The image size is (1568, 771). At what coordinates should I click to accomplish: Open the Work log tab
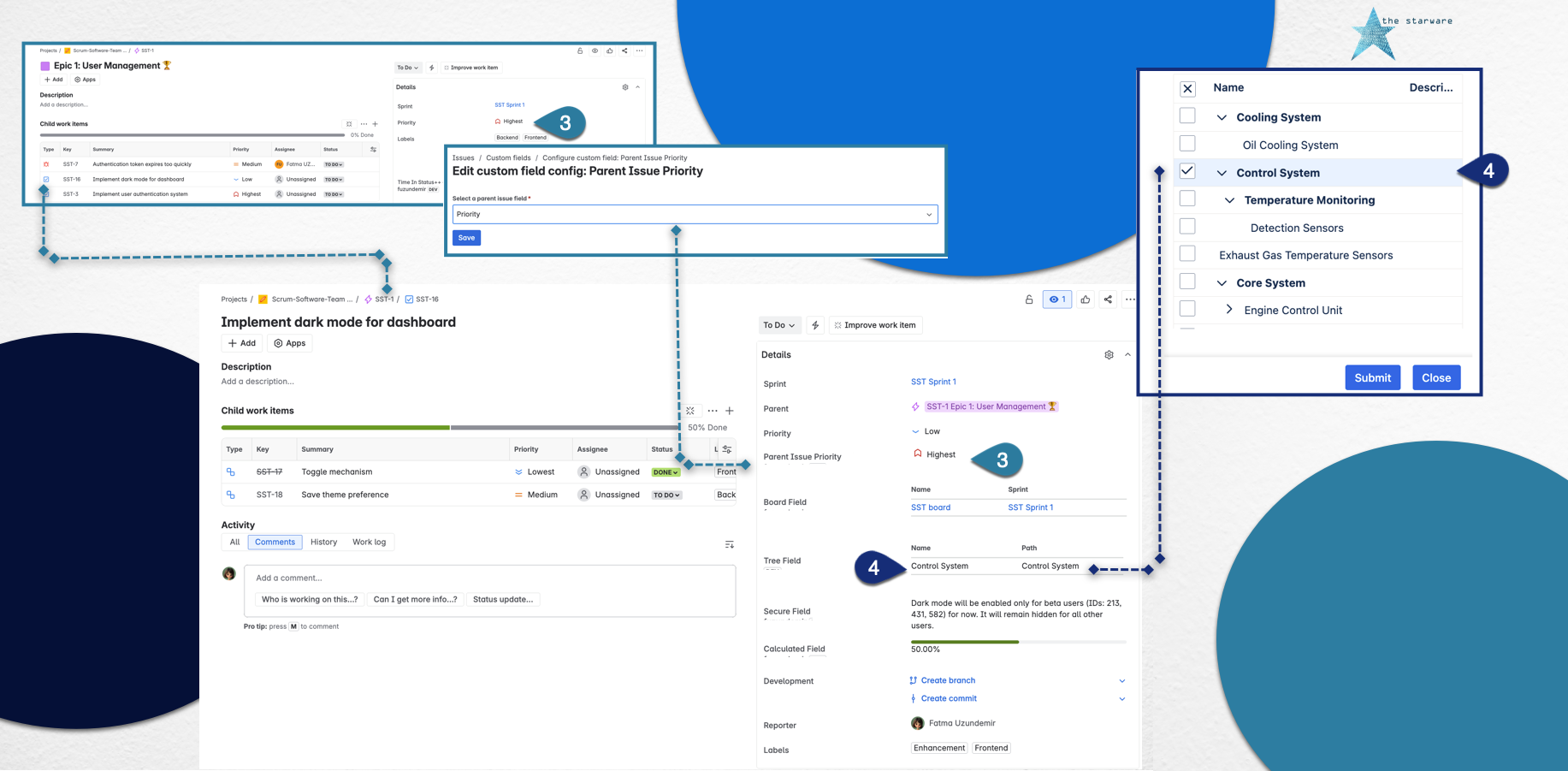[370, 542]
